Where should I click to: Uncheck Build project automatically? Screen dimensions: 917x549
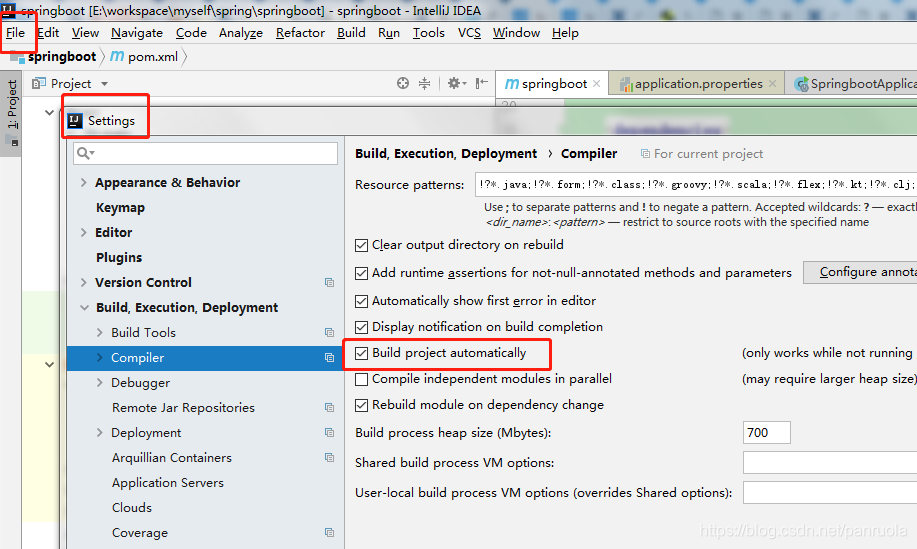pyautogui.click(x=361, y=353)
